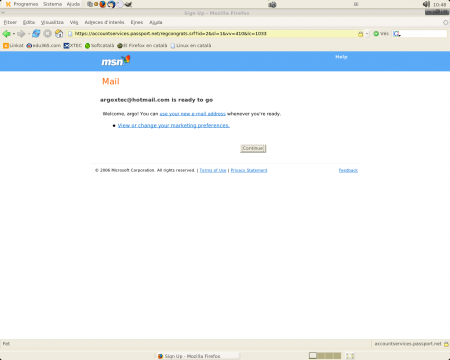This screenshot has height=360, width=450.
Task: Click accountservices.passport.net in the status bar
Action: 408,344
